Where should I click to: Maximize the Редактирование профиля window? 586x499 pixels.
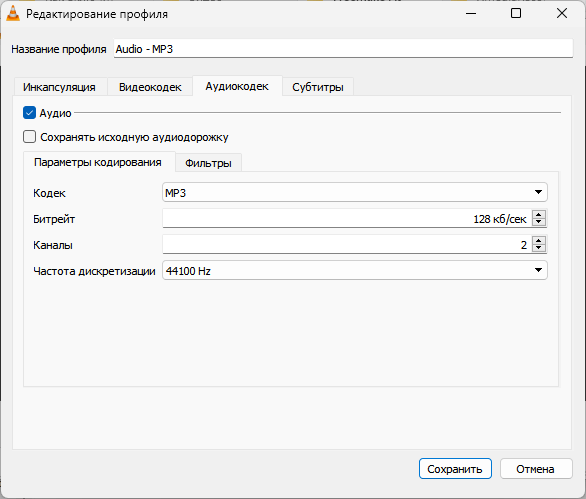516,13
